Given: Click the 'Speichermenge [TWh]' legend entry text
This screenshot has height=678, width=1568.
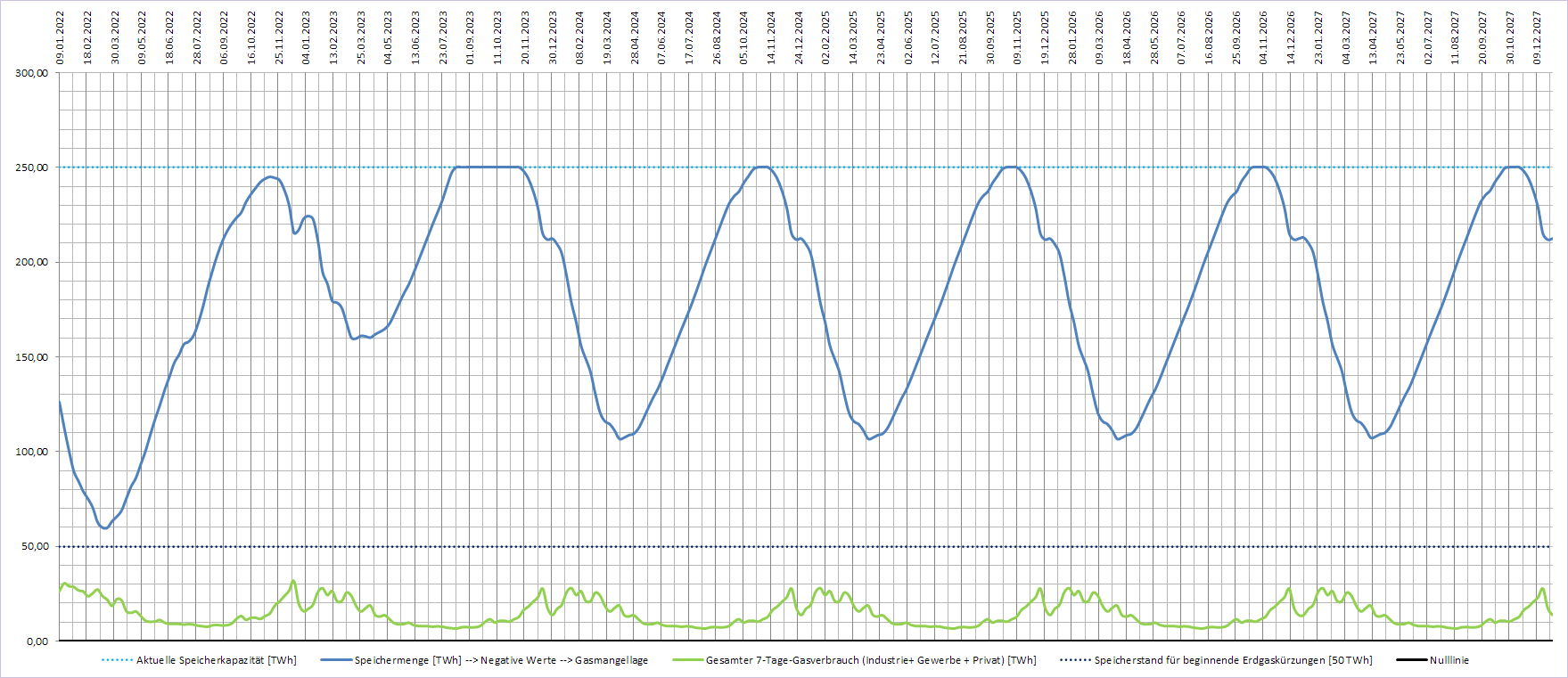Looking at the screenshot, I should [501, 660].
